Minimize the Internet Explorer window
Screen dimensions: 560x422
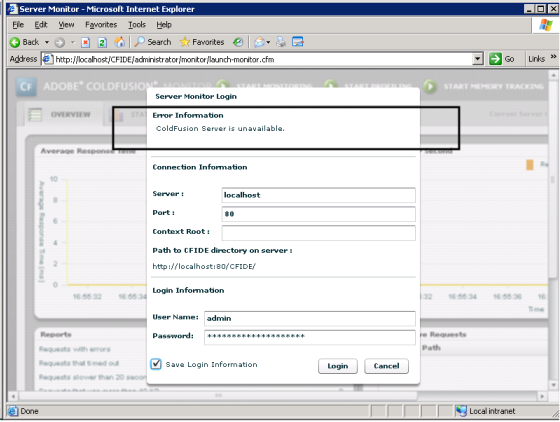tap(529, 9)
